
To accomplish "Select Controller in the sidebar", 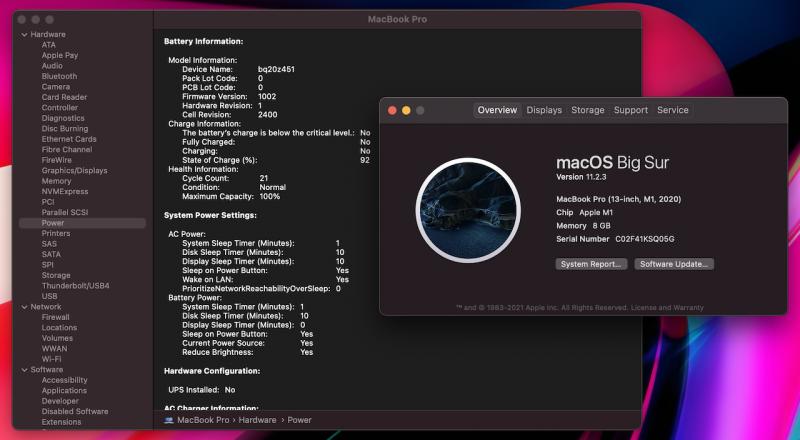I will coord(60,108).
